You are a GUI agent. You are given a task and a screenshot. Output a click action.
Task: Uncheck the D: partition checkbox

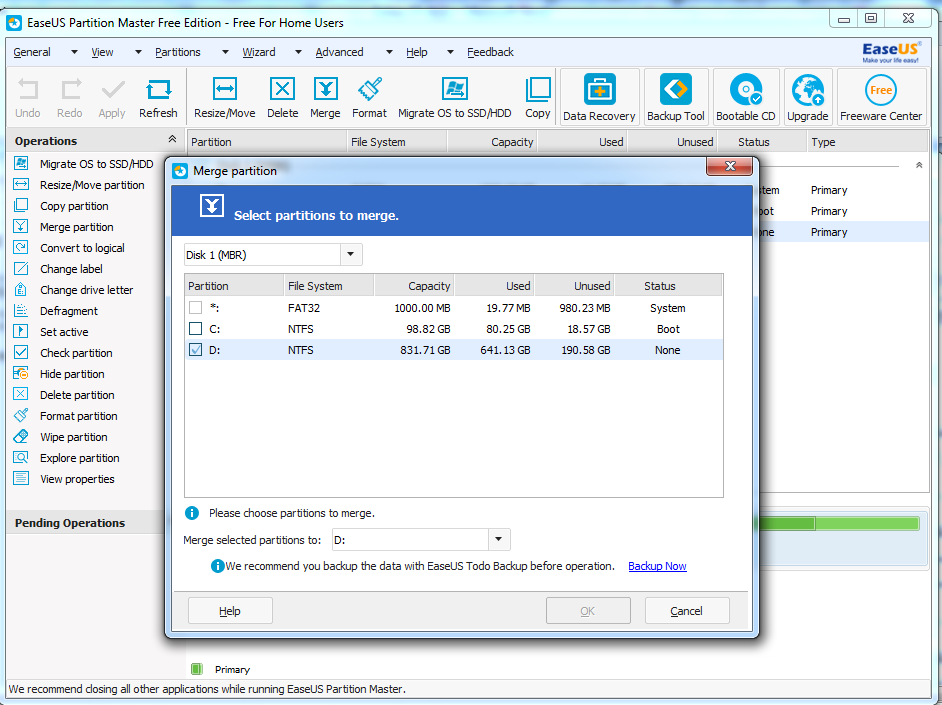(195, 349)
